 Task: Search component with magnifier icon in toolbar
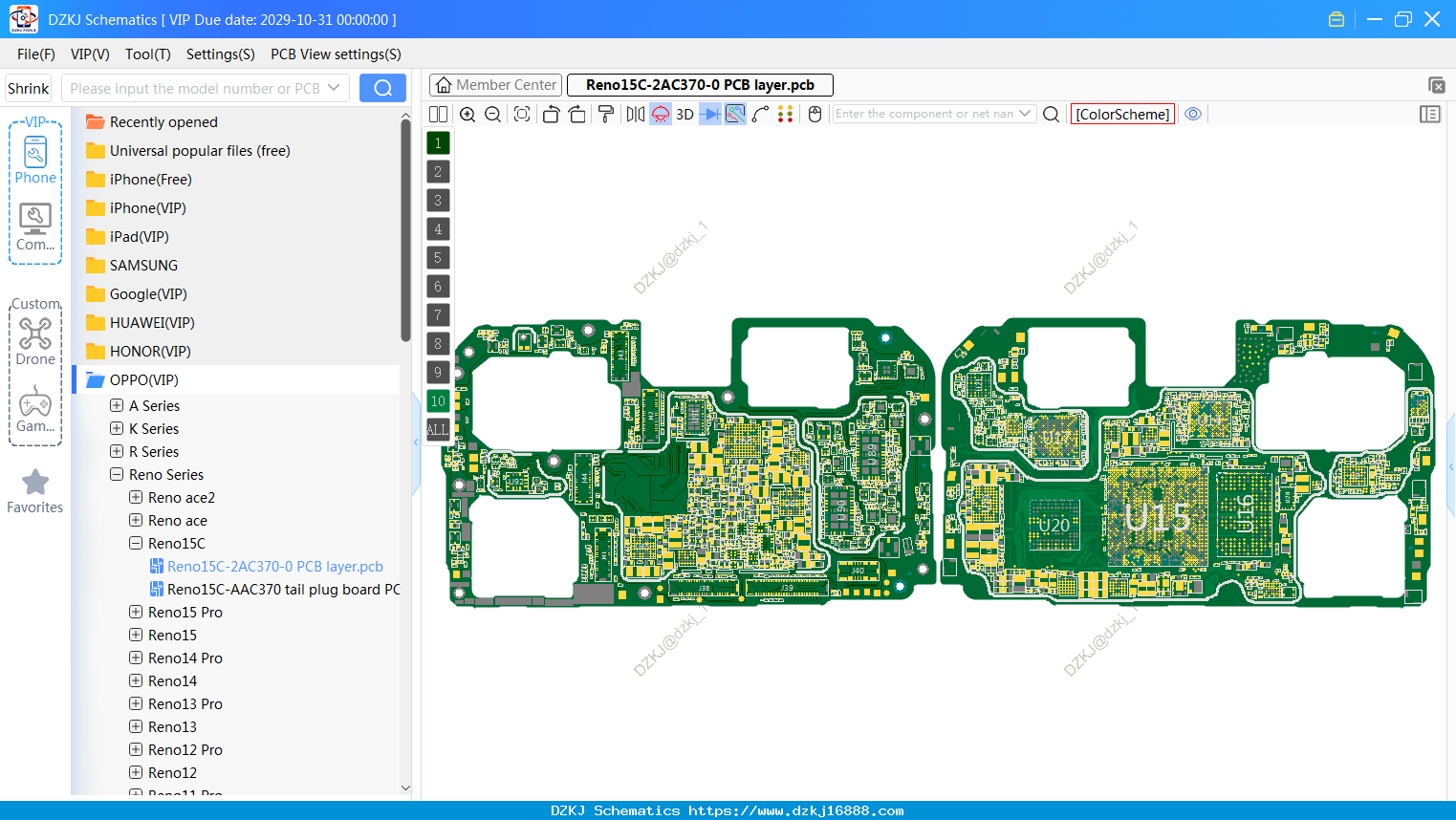1051,114
